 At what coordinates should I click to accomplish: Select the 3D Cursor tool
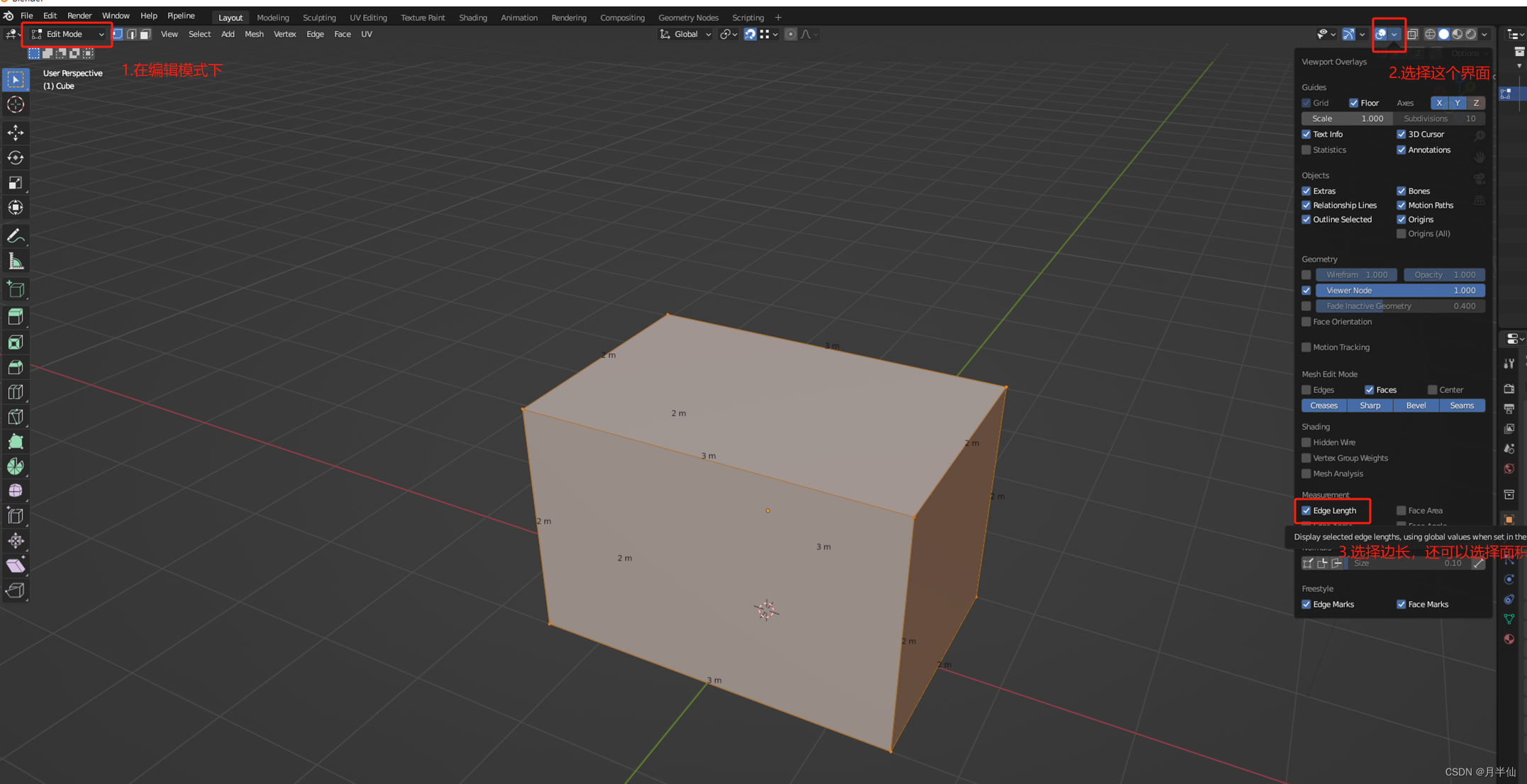pyautogui.click(x=16, y=104)
